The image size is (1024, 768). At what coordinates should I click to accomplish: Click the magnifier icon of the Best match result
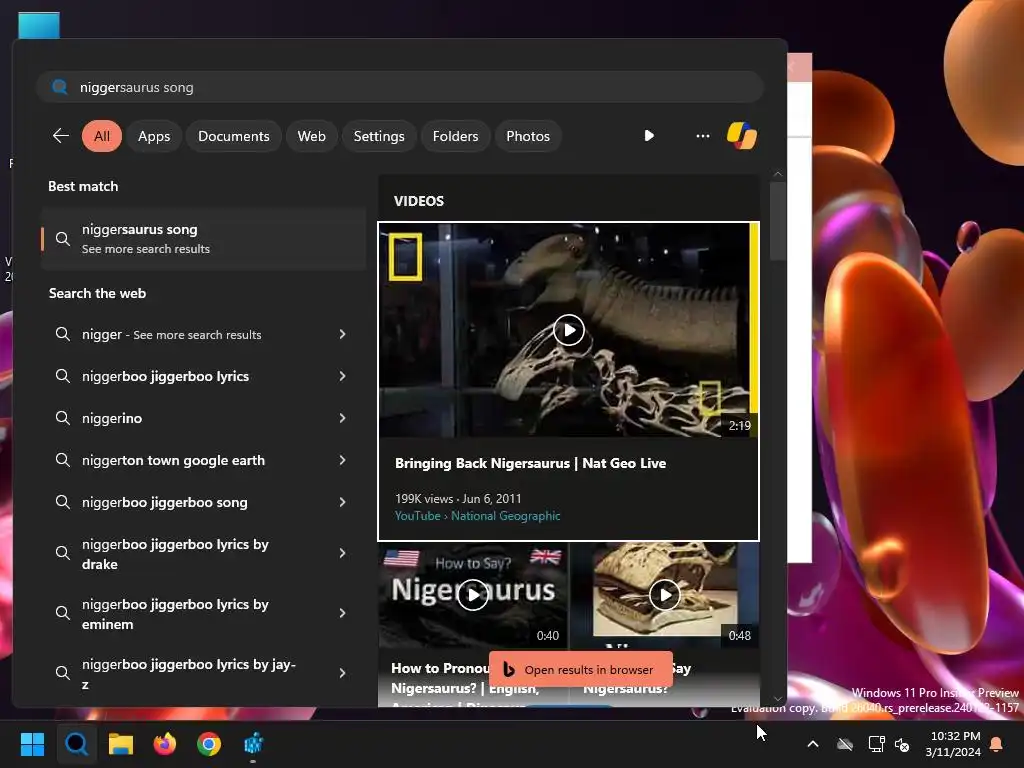click(63, 238)
